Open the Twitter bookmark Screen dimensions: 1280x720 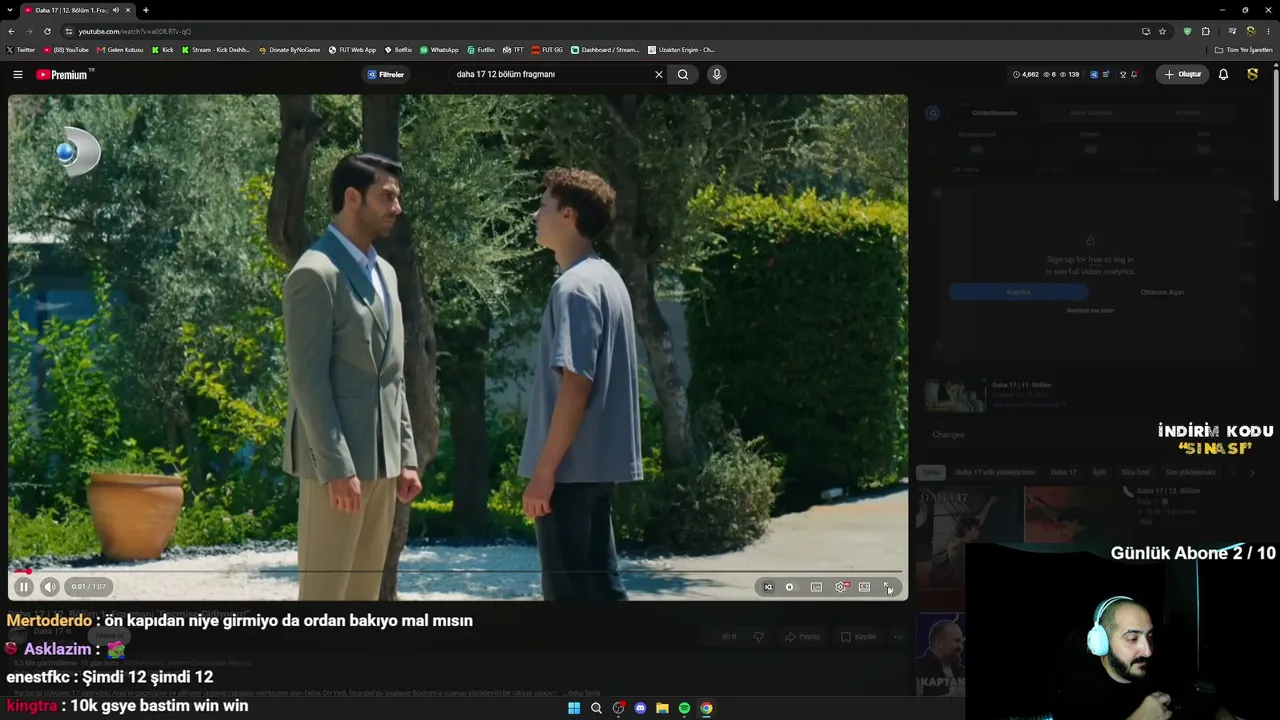pyautogui.click(x=20, y=50)
